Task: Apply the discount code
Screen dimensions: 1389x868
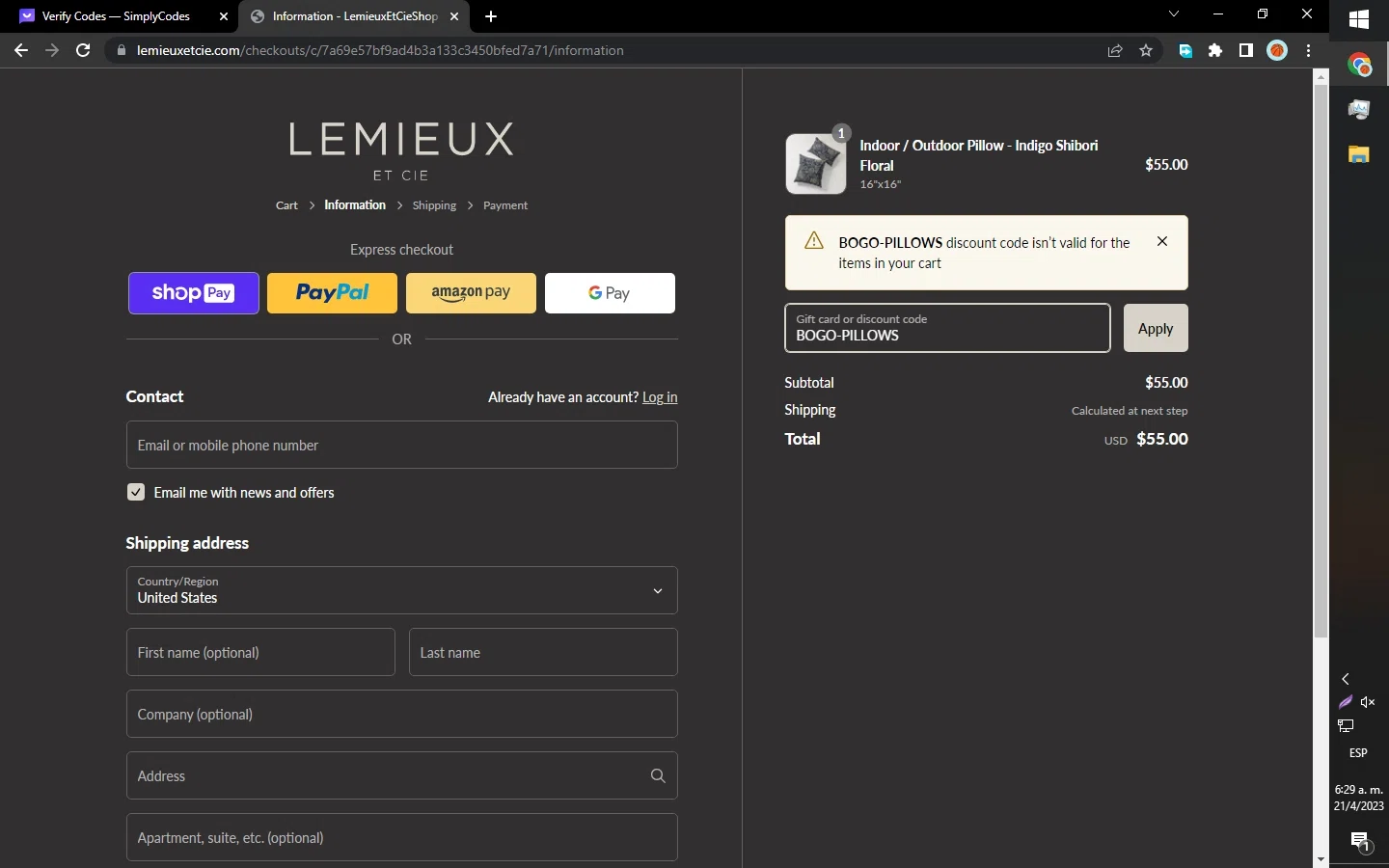Action: coord(1156,328)
